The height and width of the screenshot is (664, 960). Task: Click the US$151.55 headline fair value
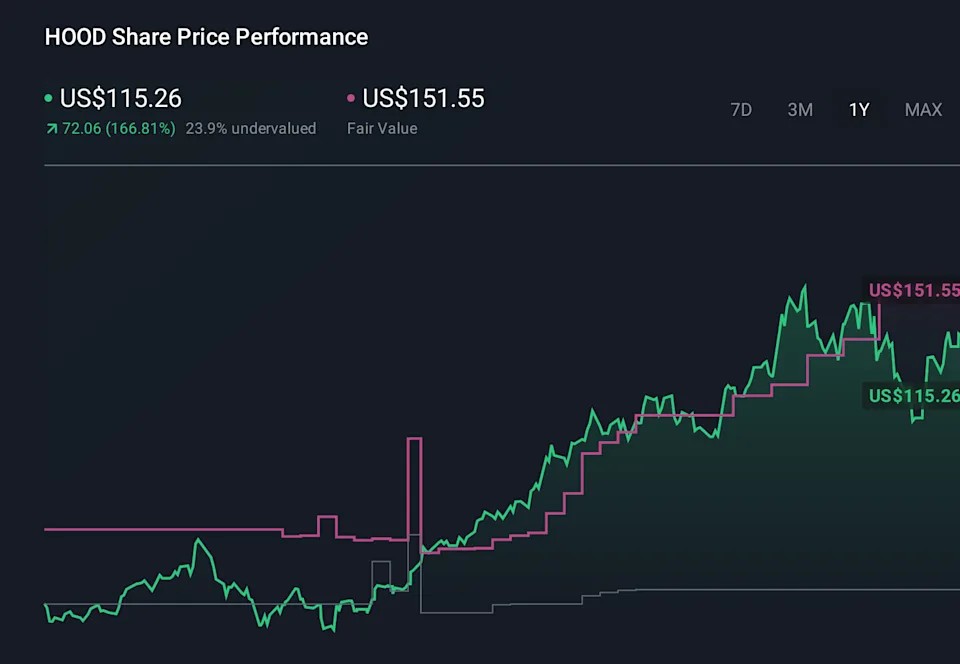click(423, 98)
